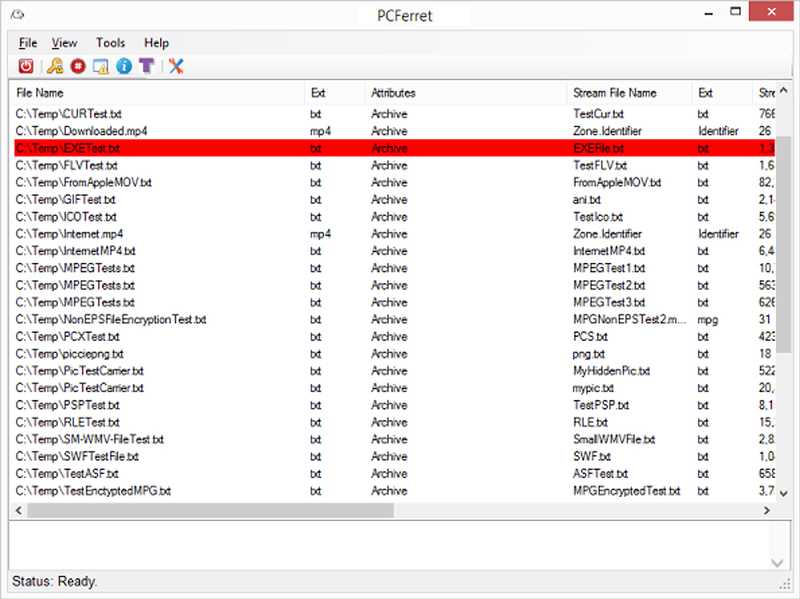Click stream name MPEGTest1.txt
Image resolution: width=800 pixels, height=599 pixels.
coord(609,268)
